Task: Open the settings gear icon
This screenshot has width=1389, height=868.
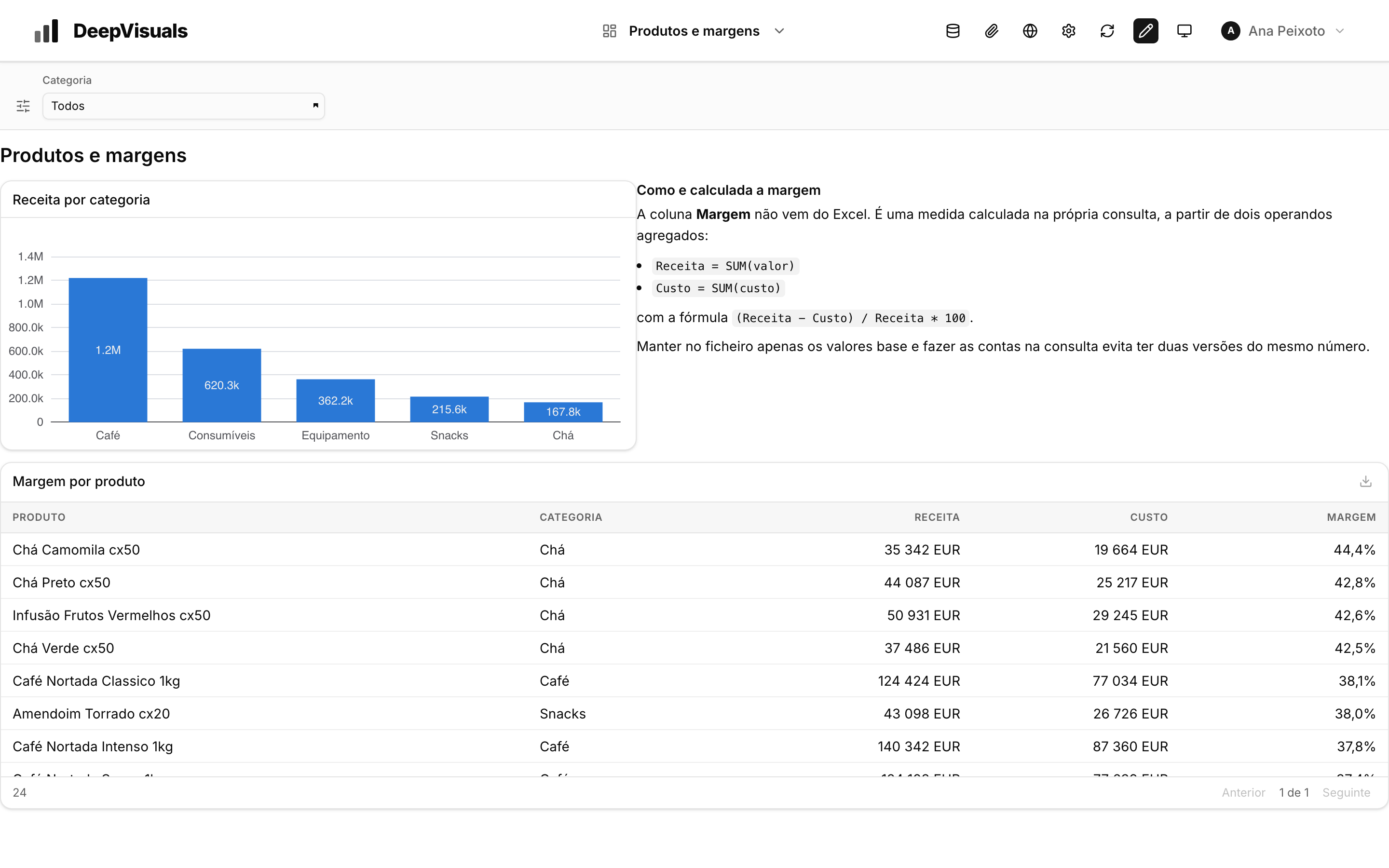Action: coord(1068,31)
